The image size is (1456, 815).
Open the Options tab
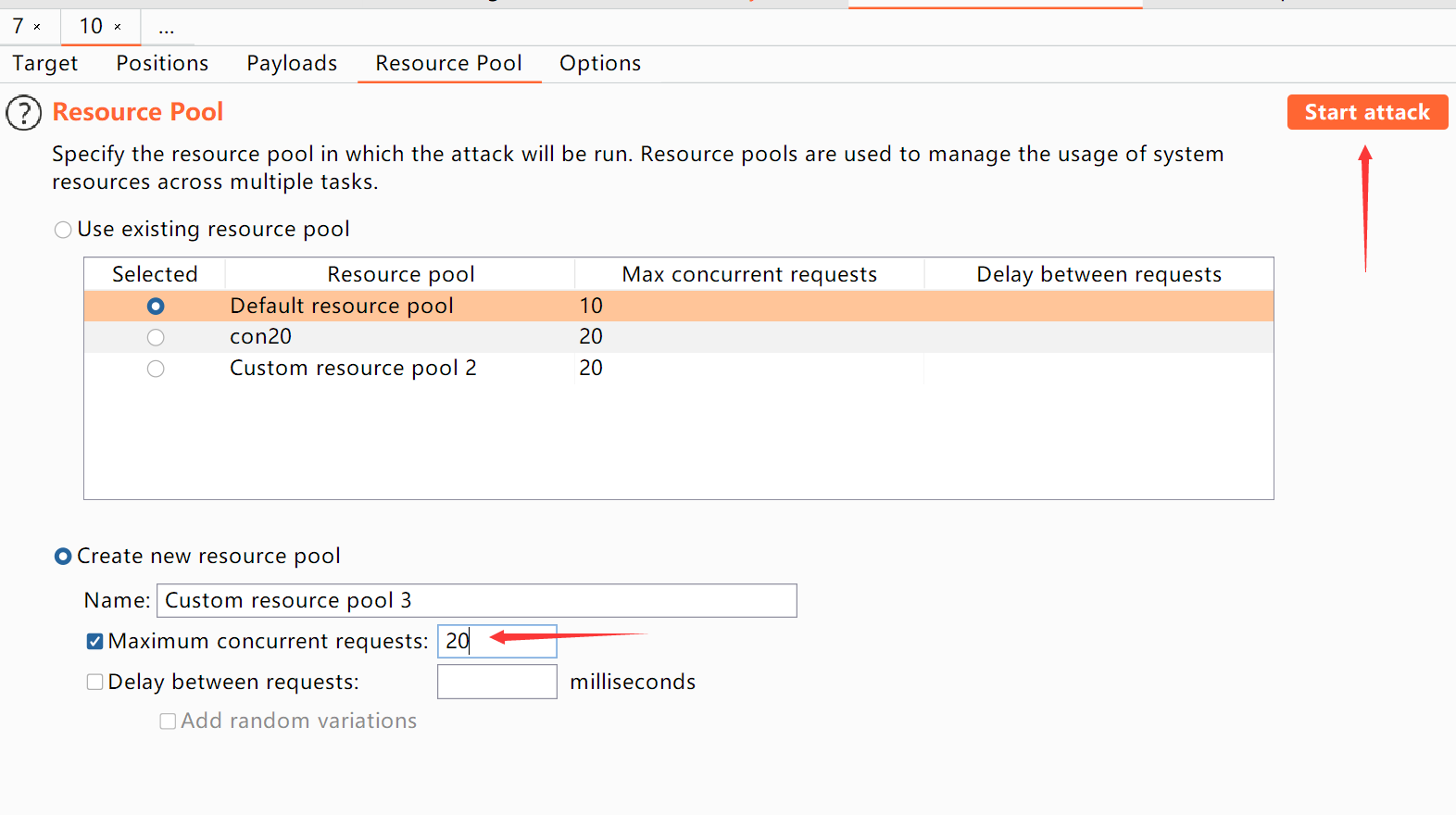[599, 63]
